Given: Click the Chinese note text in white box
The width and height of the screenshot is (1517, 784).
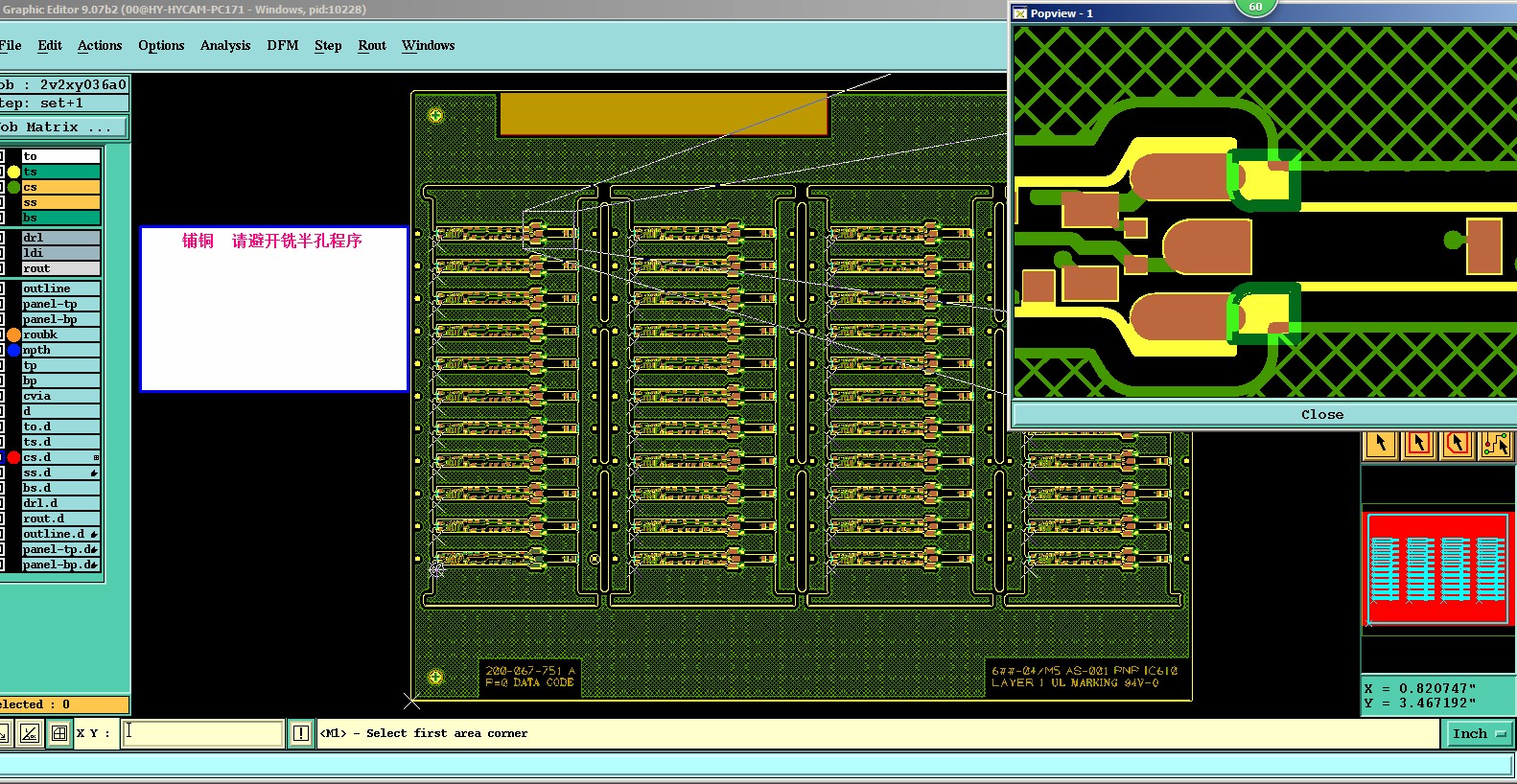Looking at the screenshot, I should pos(272,241).
